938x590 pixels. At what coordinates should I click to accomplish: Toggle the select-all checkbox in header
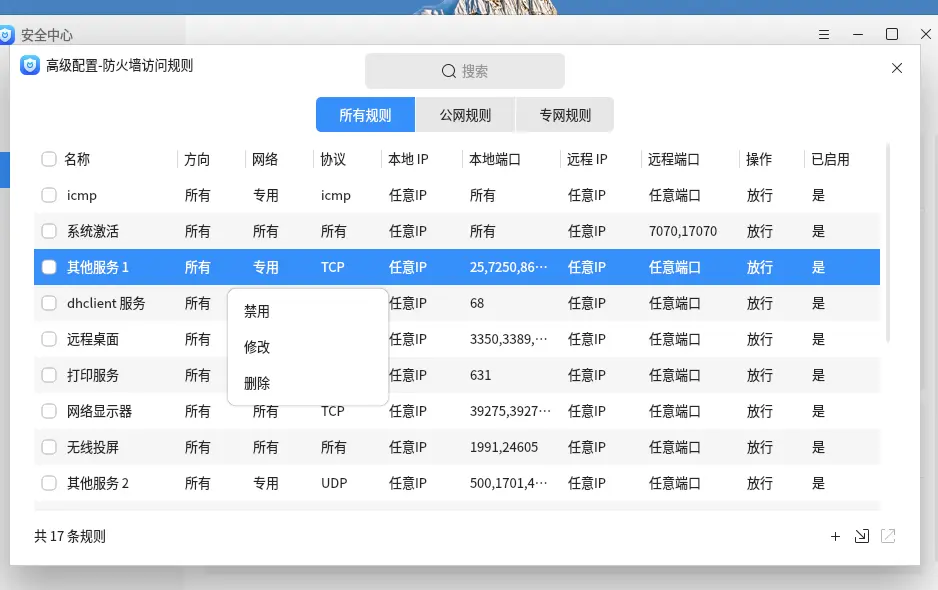49,159
